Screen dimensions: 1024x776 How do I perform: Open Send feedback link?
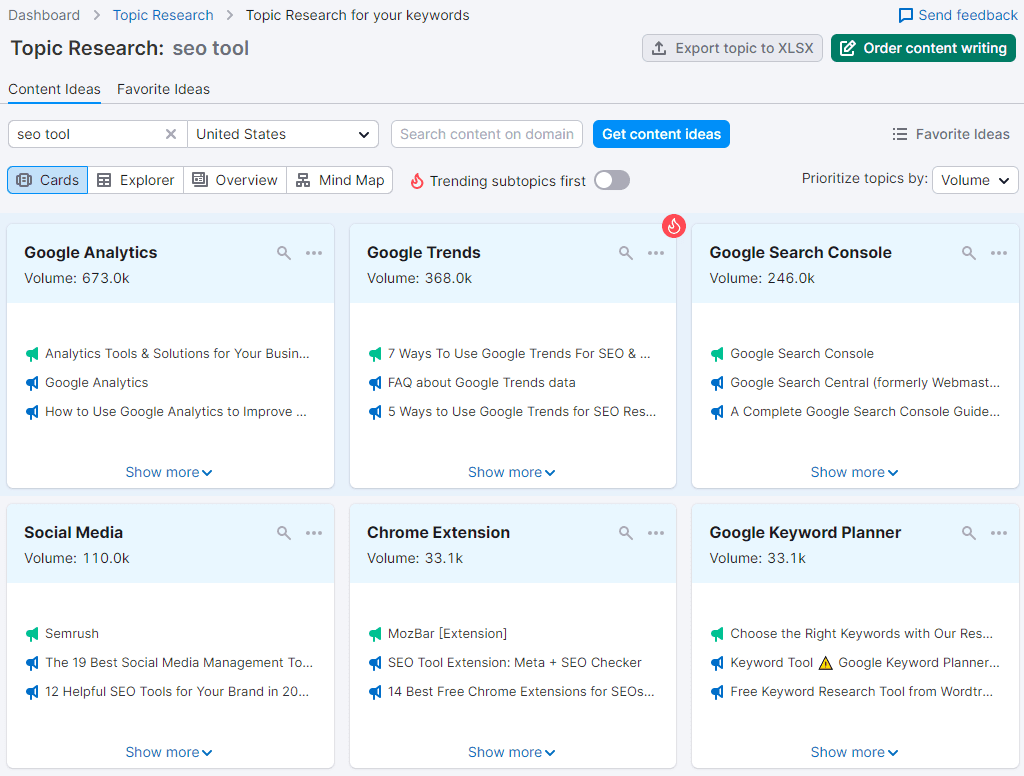958,15
